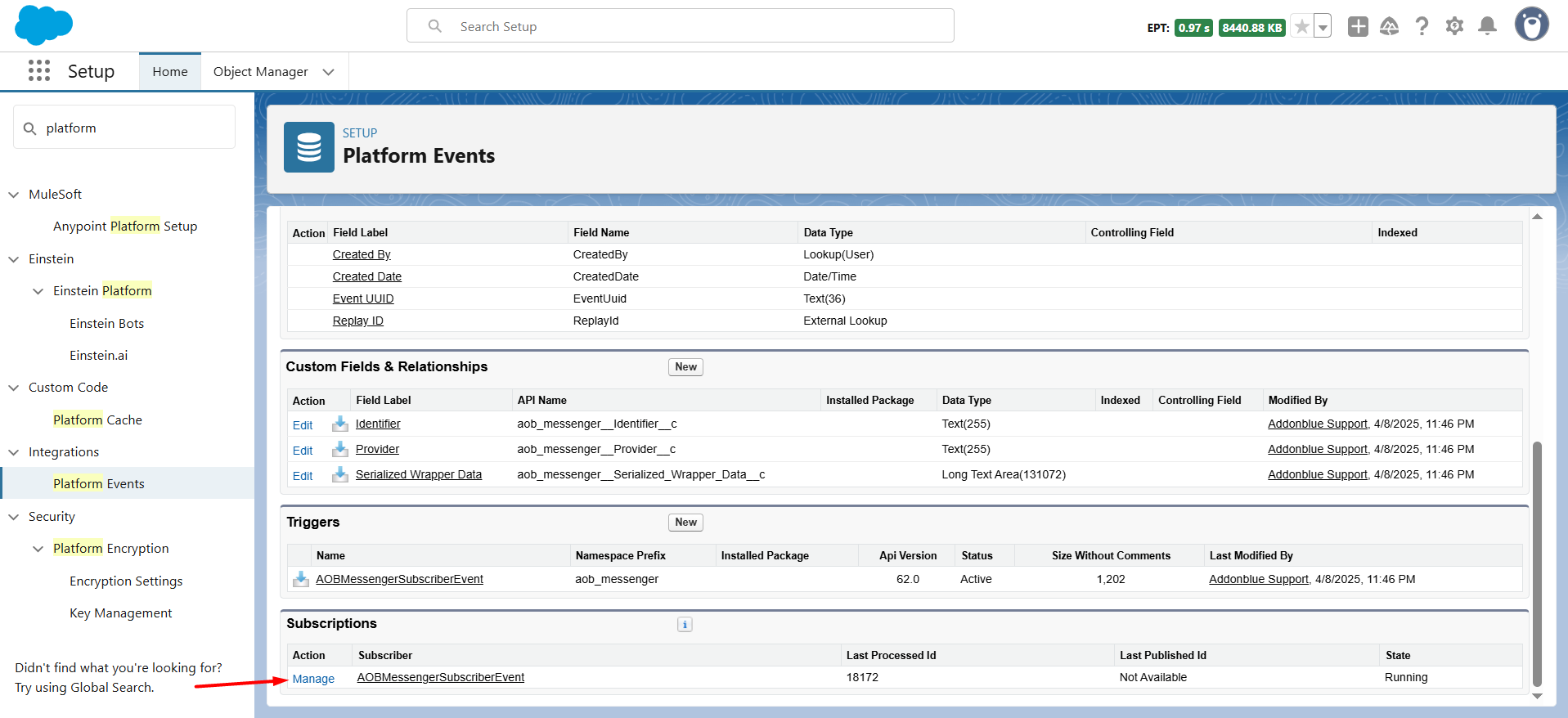Open the global create plus icon

[x=1358, y=26]
